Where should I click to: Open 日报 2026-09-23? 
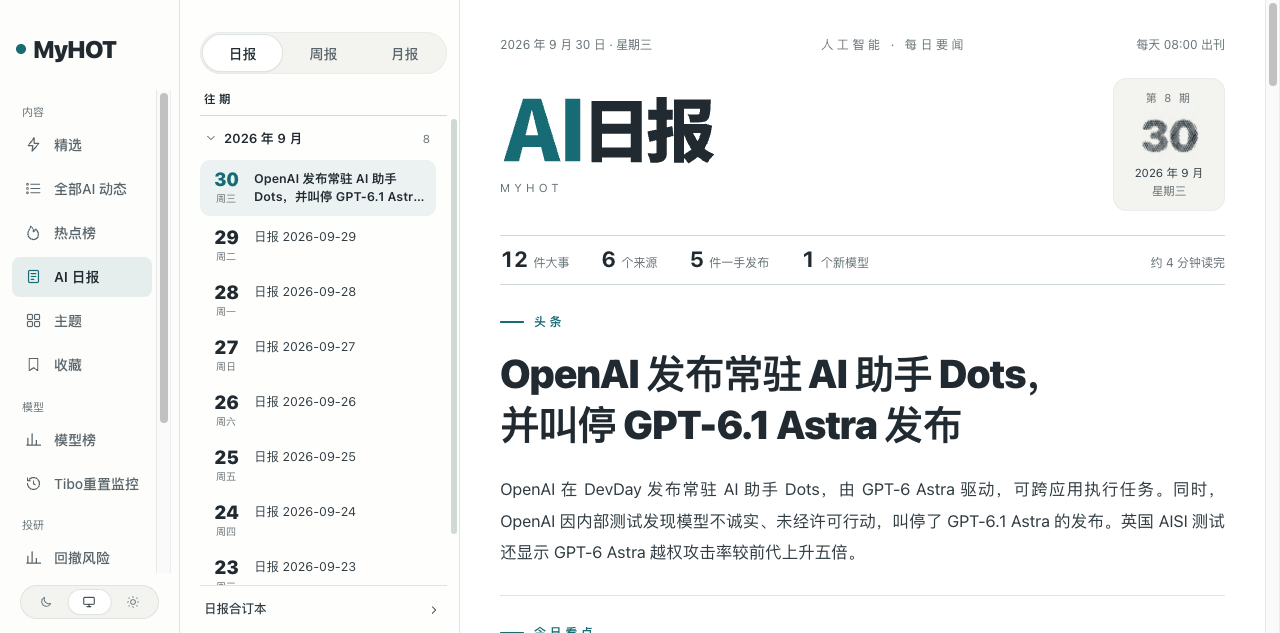point(318,568)
